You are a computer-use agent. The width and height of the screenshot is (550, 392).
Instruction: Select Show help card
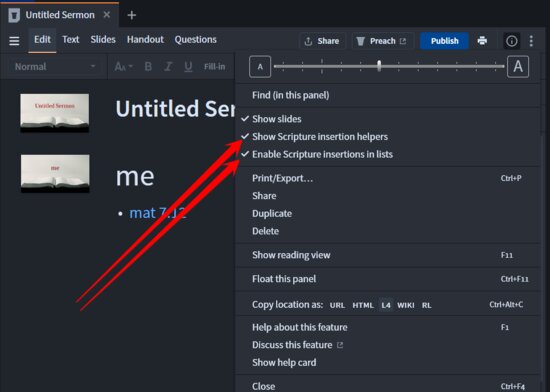click(388, 363)
